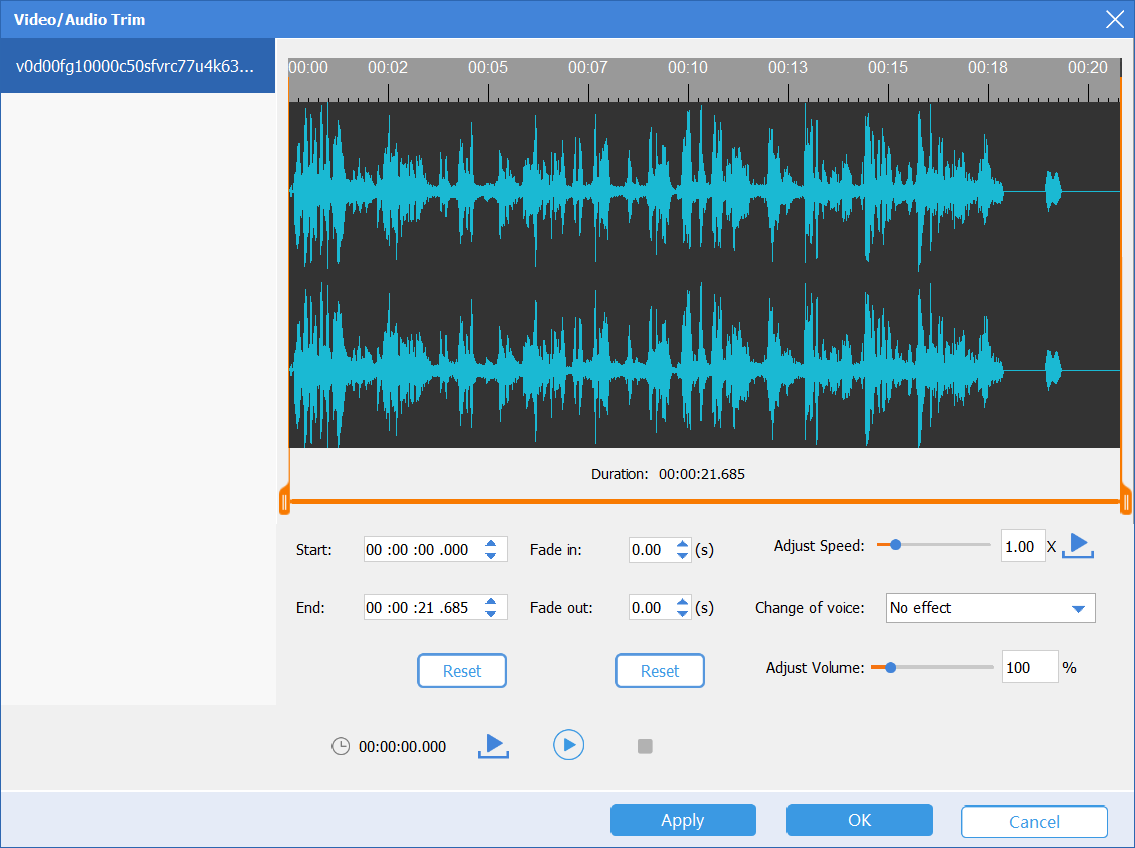1135x848 pixels.
Task: Click the speed preview play icon after 1.00 X
Action: (x=1077, y=545)
